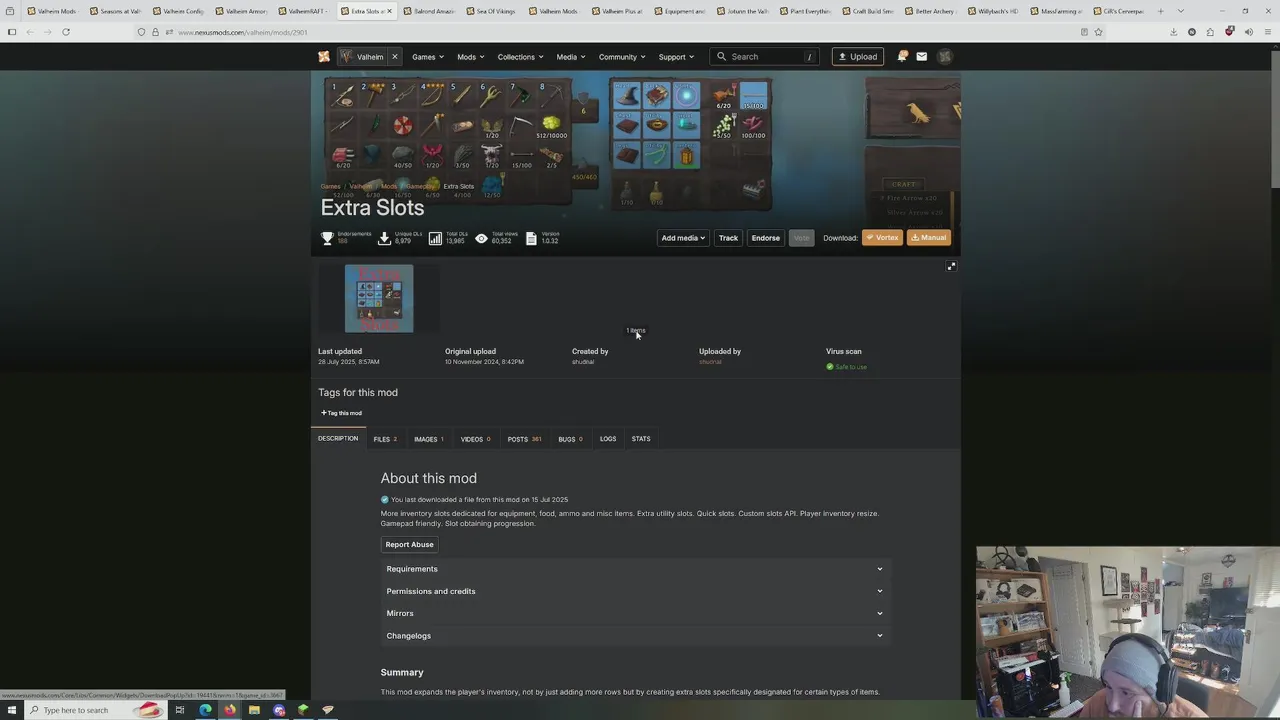Switch to Firefox in the taskbar
This screenshot has width=1280, height=720.
pos(229,710)
